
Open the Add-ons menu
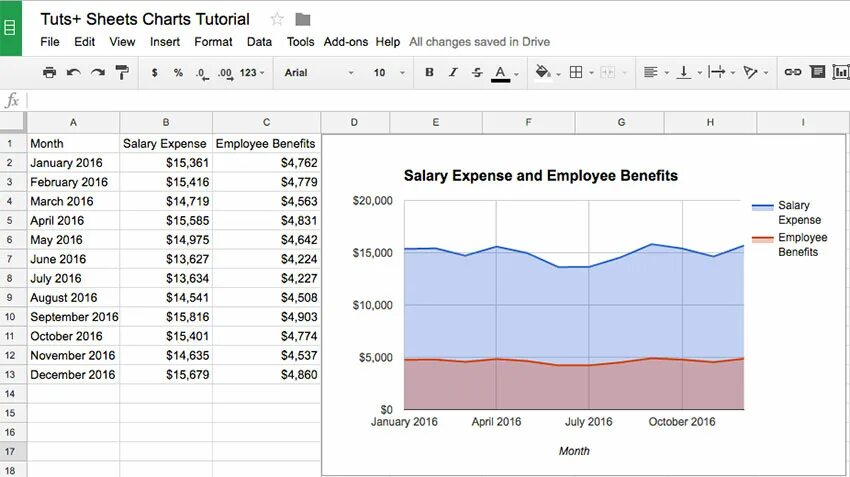[346, 42]
